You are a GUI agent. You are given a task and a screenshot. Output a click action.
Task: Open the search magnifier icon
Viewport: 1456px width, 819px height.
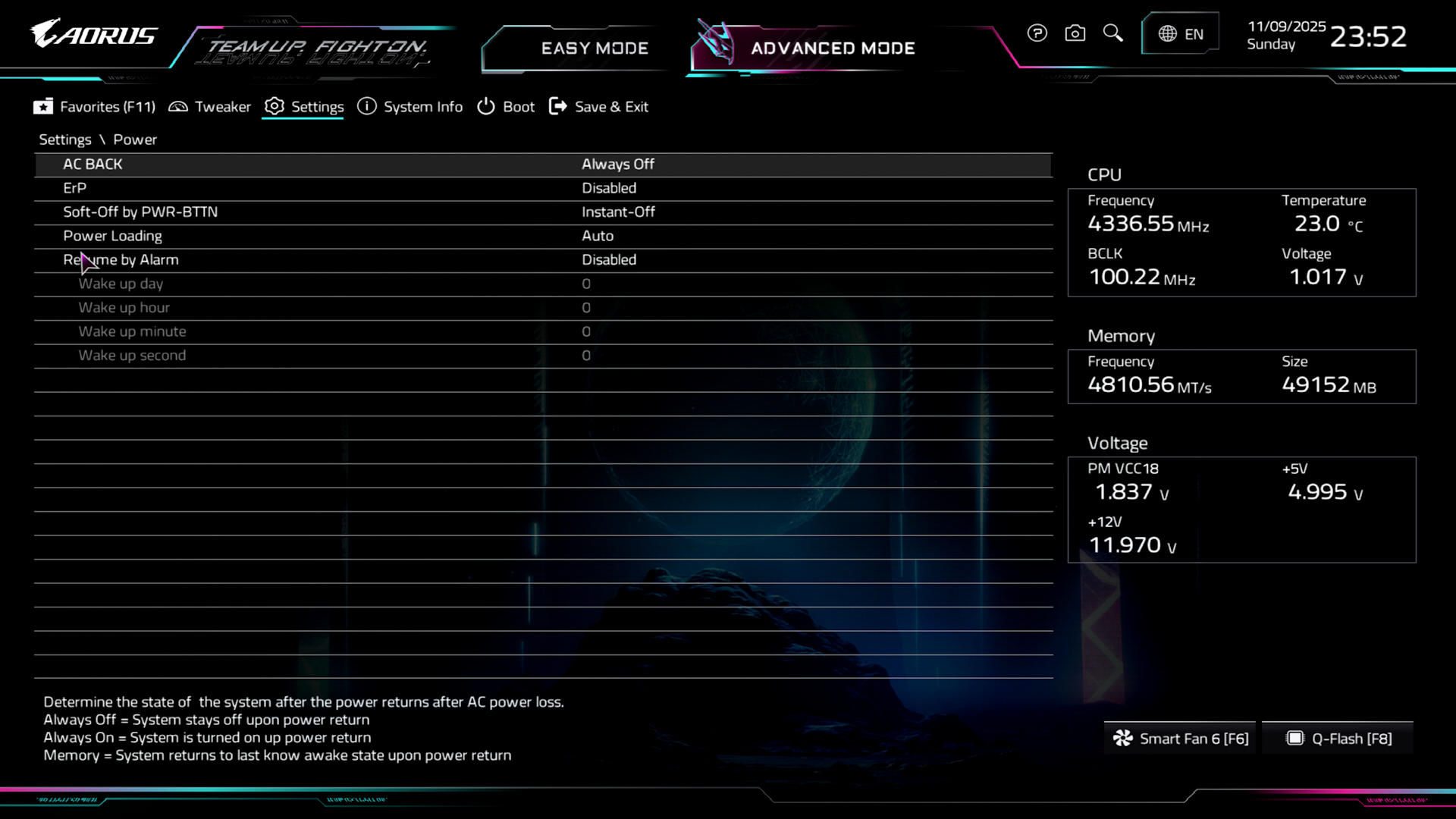1112,33
